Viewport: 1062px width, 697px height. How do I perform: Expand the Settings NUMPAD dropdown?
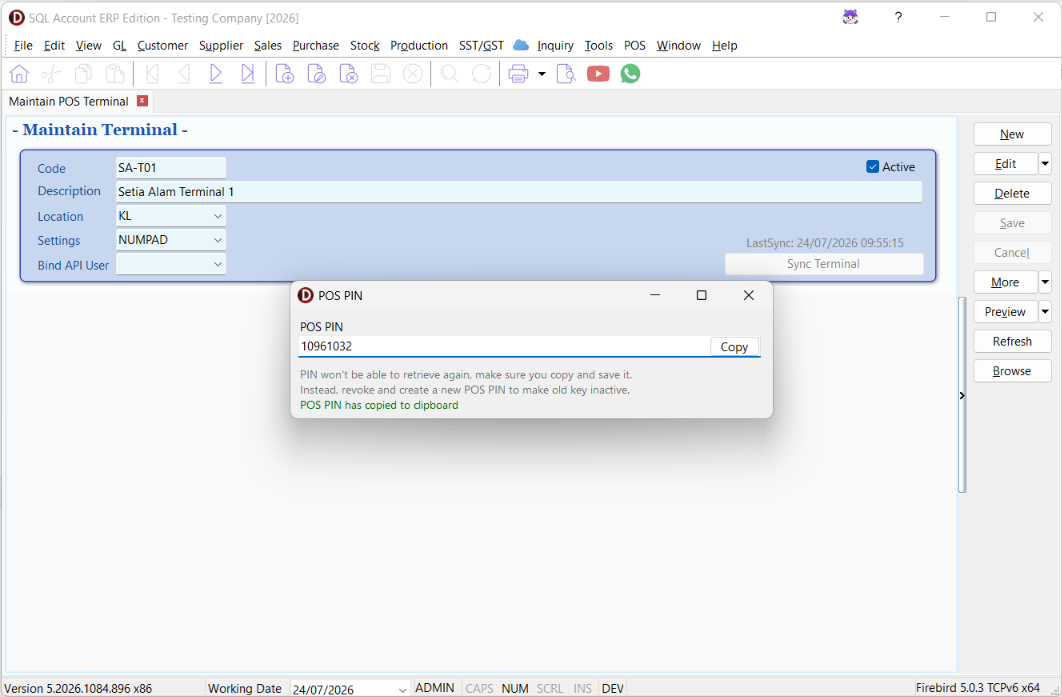pyautogui.click(x=217, y=240)
